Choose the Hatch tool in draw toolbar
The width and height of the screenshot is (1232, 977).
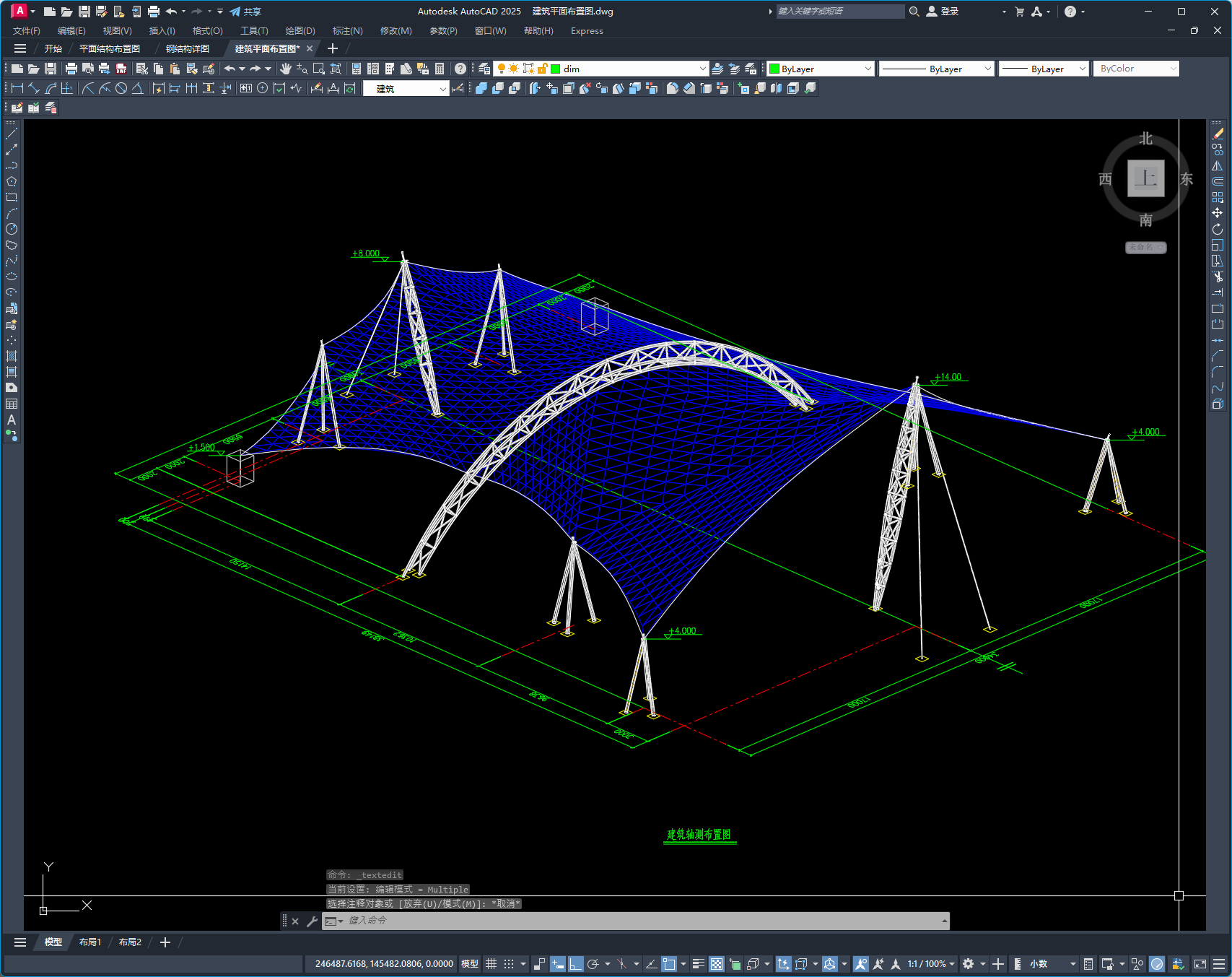click(x=12, y=356)
